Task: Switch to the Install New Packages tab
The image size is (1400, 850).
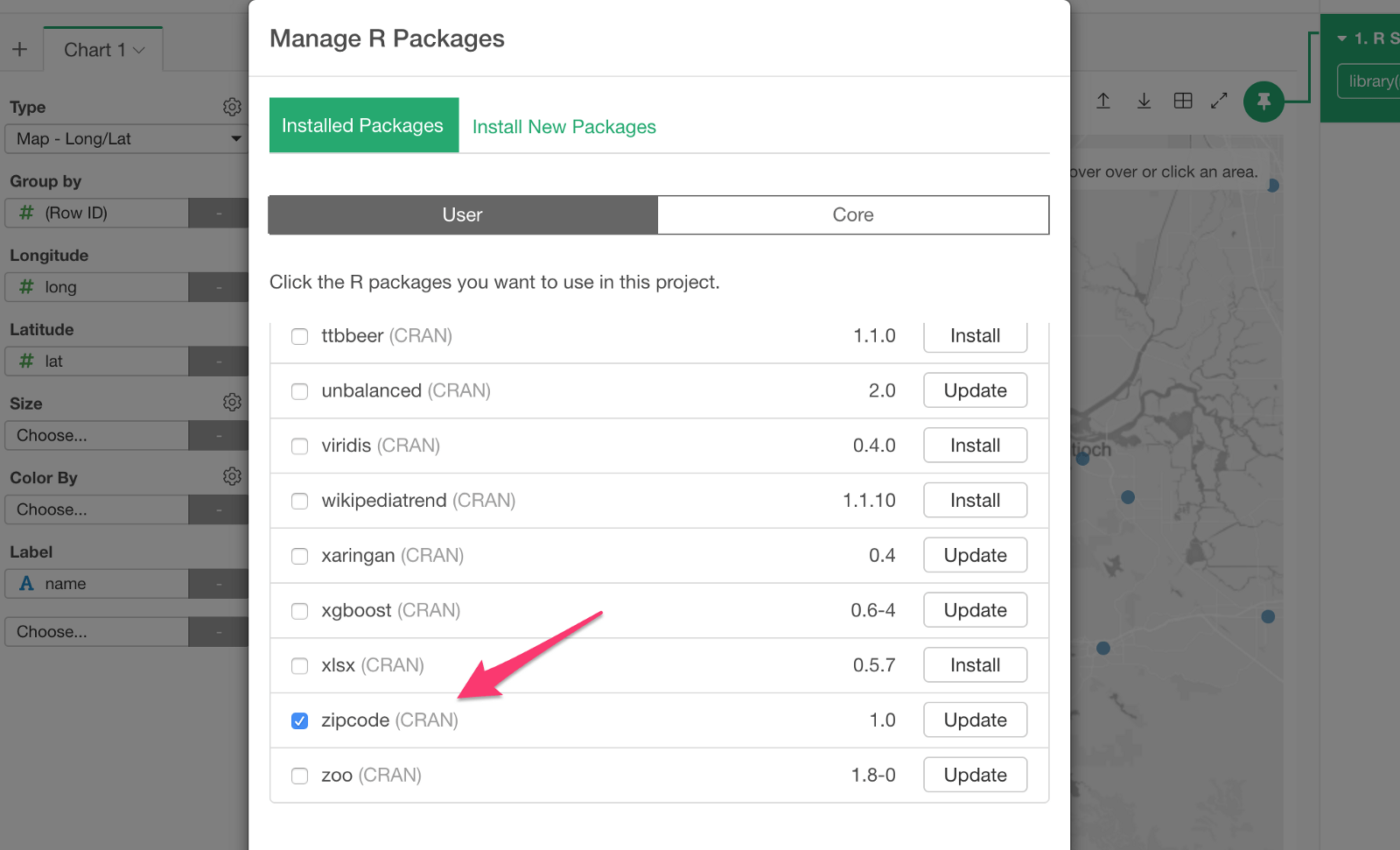Action: tap(563, 126)
